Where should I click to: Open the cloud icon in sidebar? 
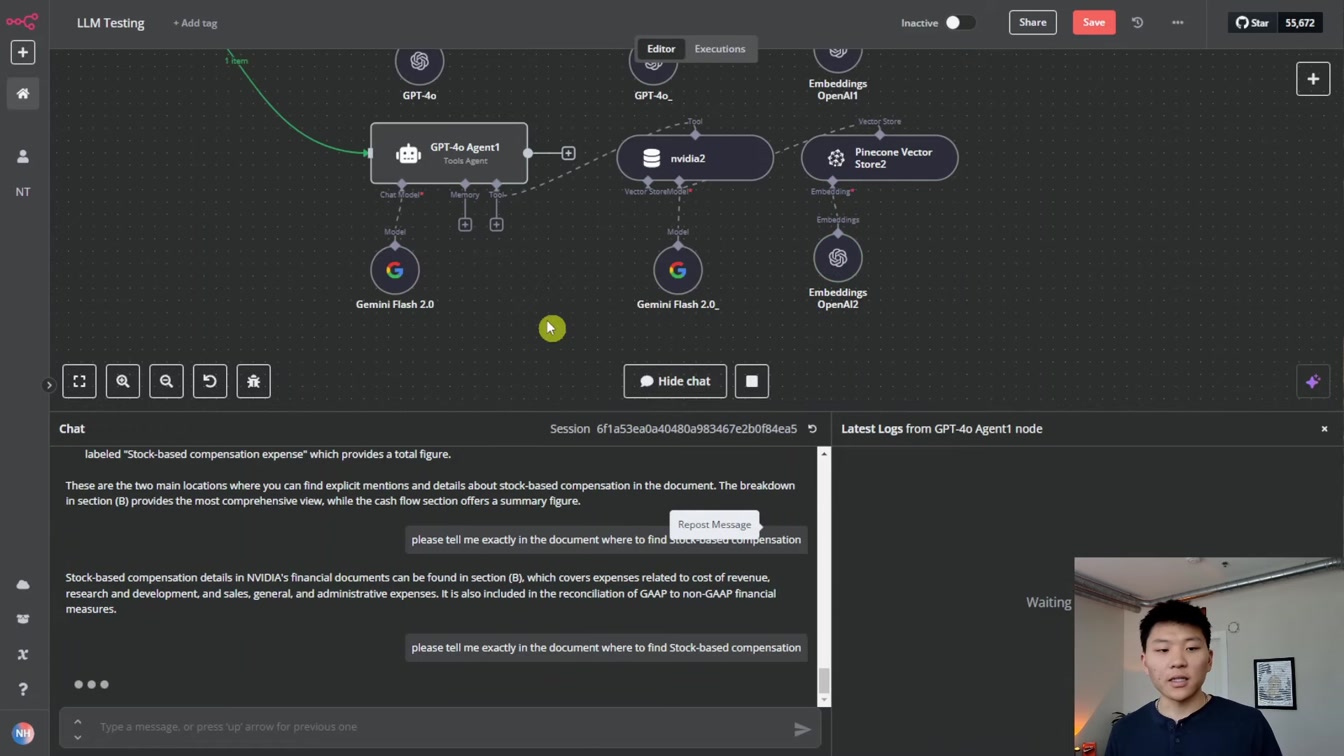23,585
